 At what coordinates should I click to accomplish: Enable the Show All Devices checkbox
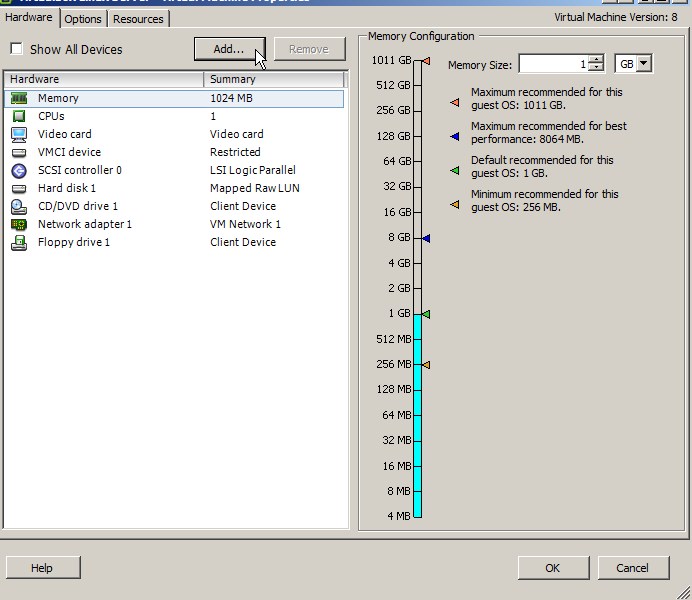[16, 49]
